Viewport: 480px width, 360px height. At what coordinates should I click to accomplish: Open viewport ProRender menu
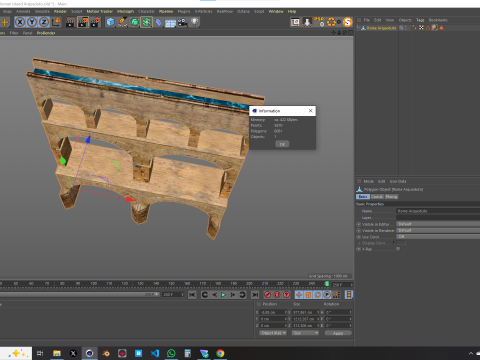46,33
